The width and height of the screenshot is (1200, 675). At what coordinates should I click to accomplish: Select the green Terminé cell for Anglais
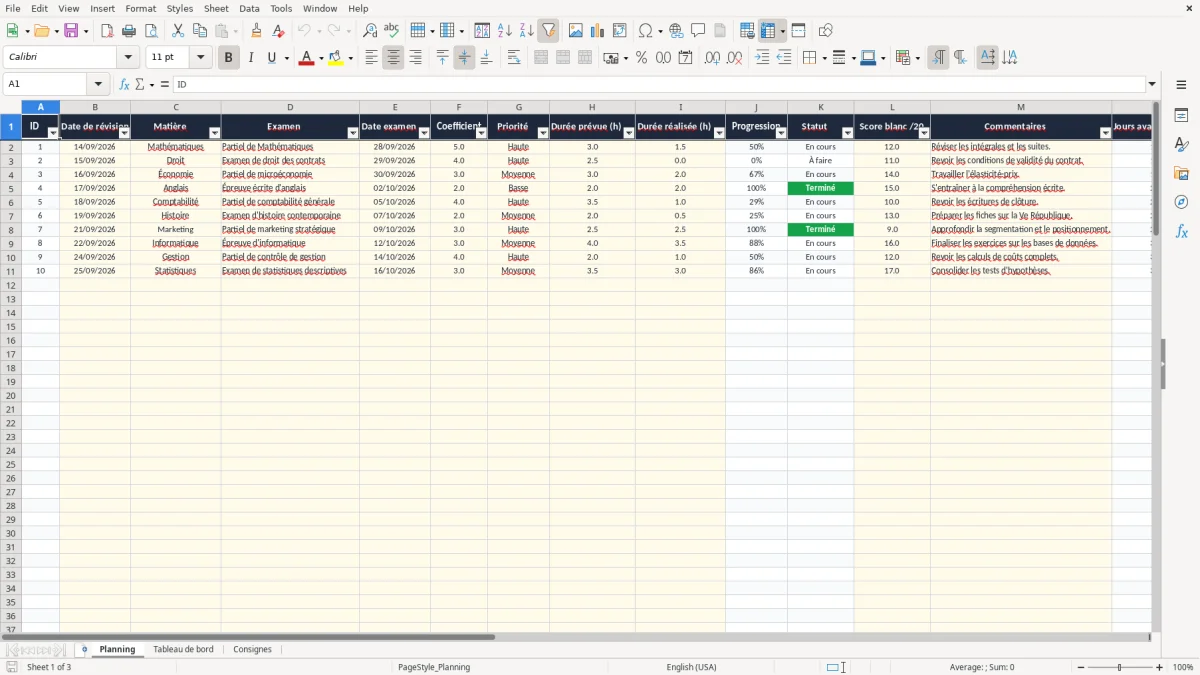point(820,188)
